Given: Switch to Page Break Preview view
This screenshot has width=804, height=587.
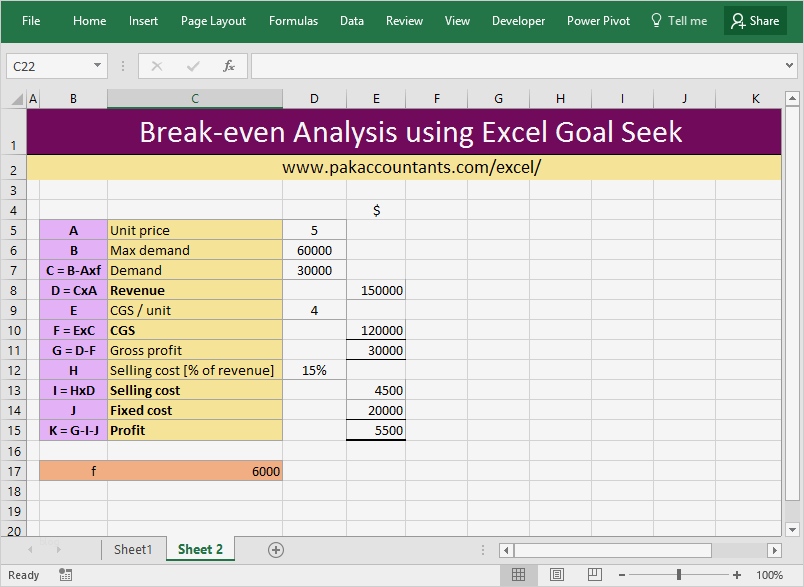Looking at the screenshot, I should pyautogui.click(x=595, y=575).
